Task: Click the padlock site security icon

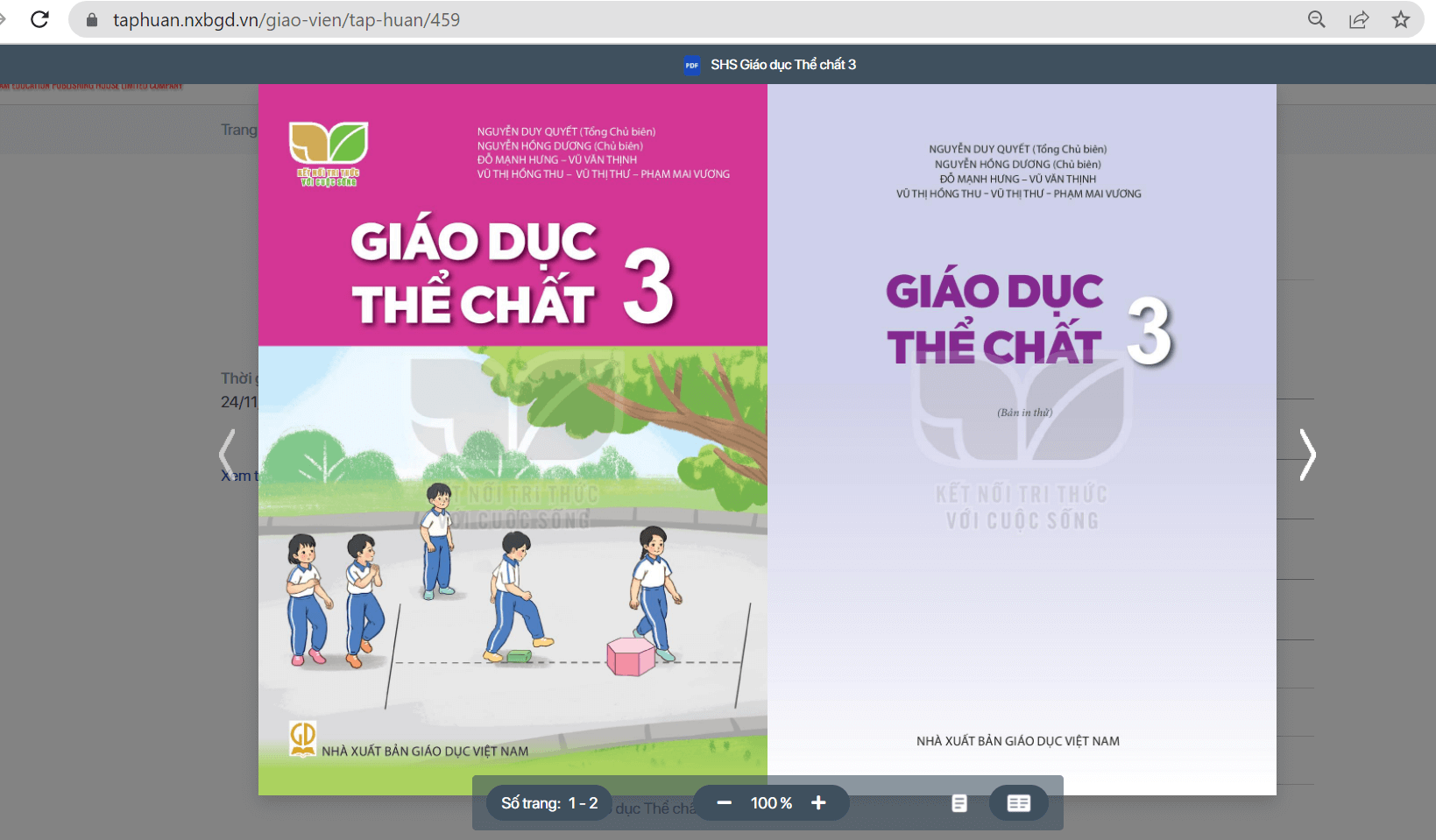Action: tap(92, 19)
